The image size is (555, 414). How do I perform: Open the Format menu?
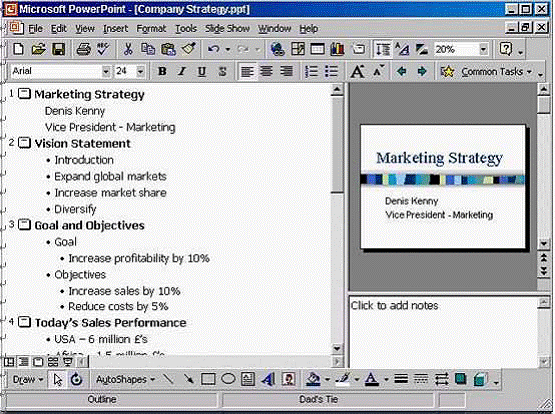tap(151, 29)
